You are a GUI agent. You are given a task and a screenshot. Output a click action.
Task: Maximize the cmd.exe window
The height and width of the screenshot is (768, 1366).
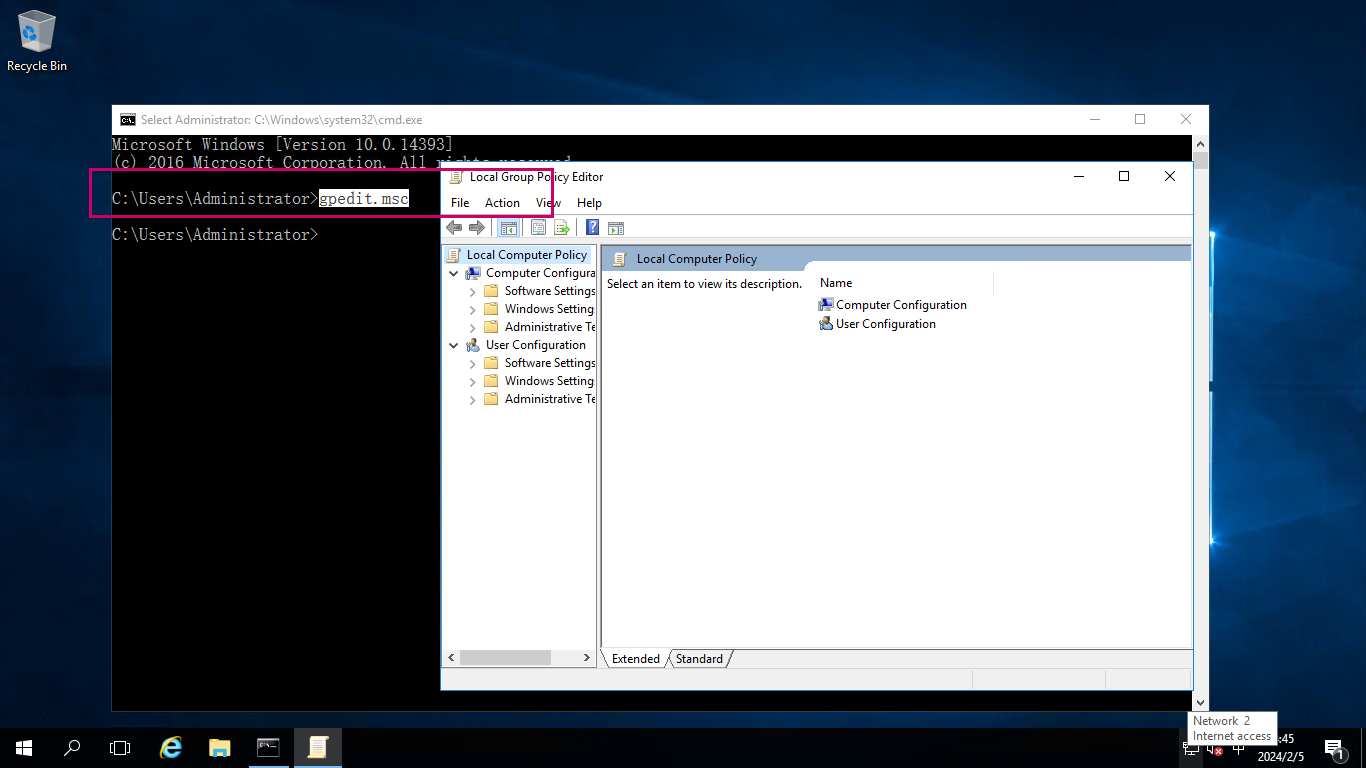point(1140,119)
